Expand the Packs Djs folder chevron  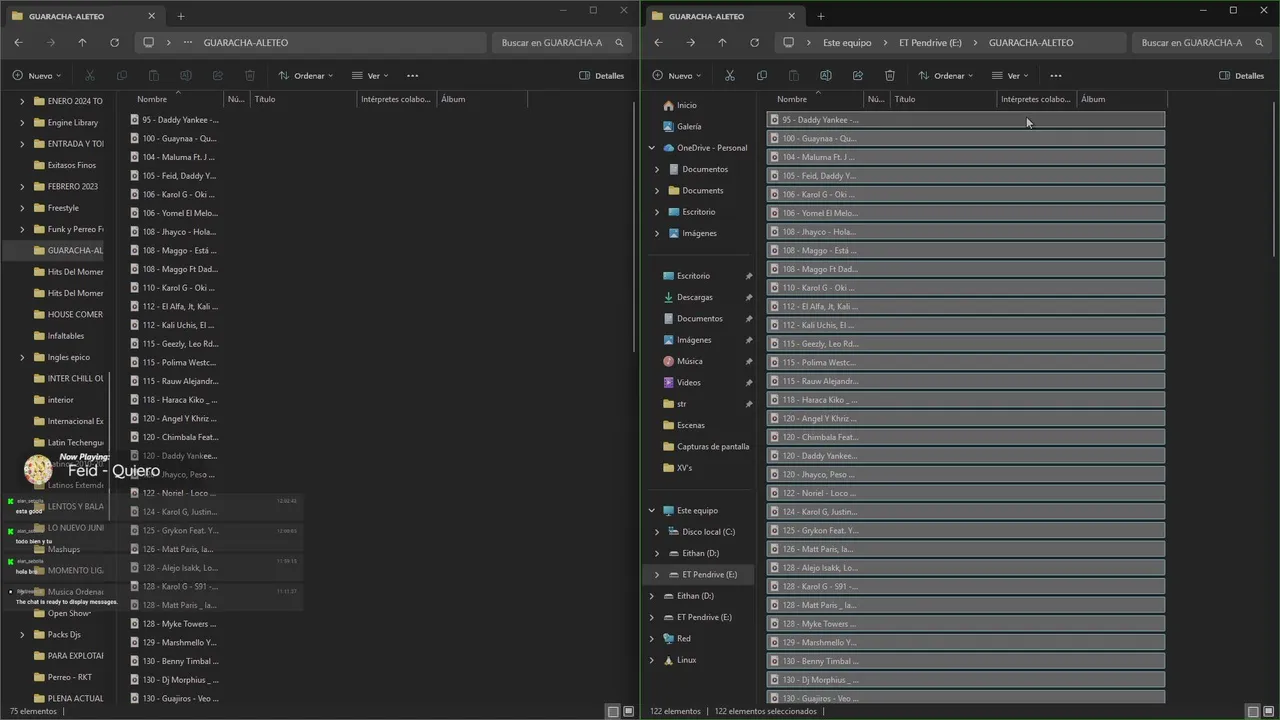[x=22, y=634]
